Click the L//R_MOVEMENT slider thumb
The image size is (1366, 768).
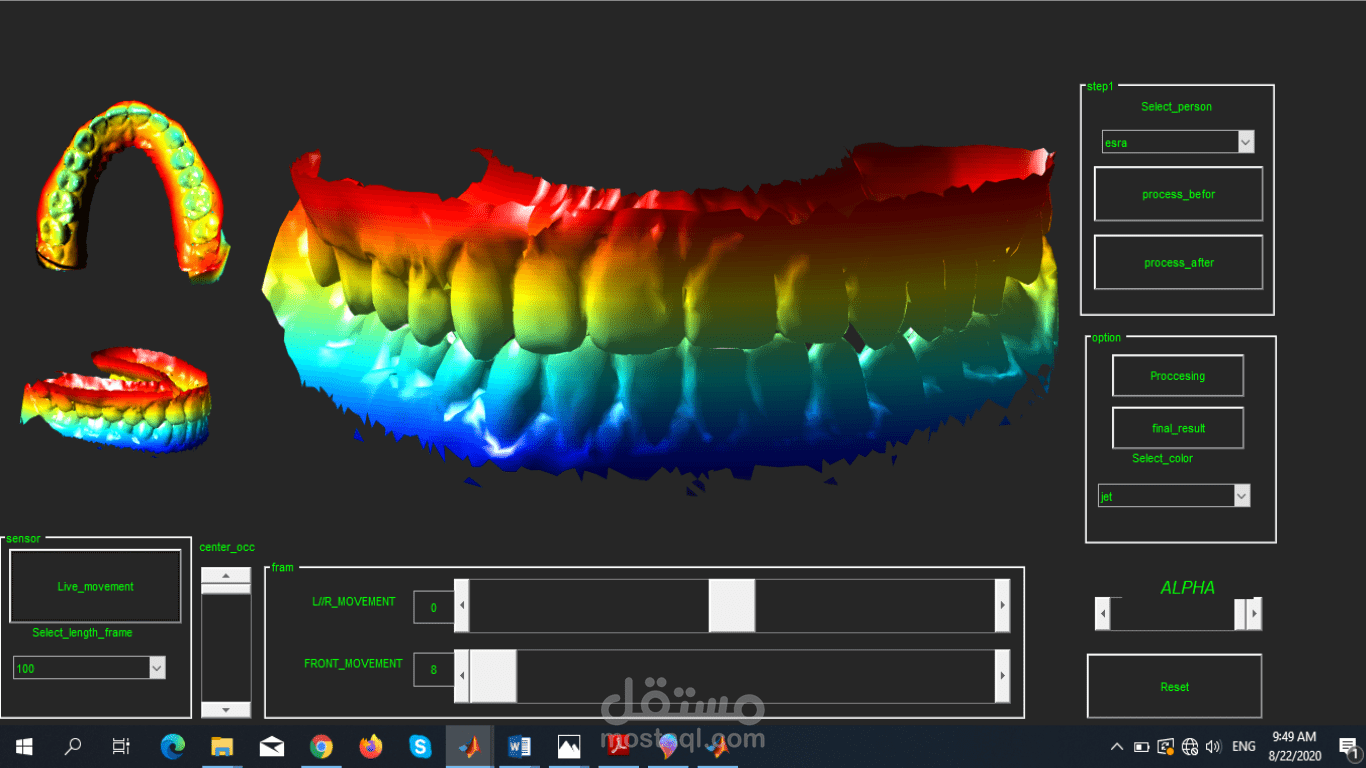tap(732, 606)
